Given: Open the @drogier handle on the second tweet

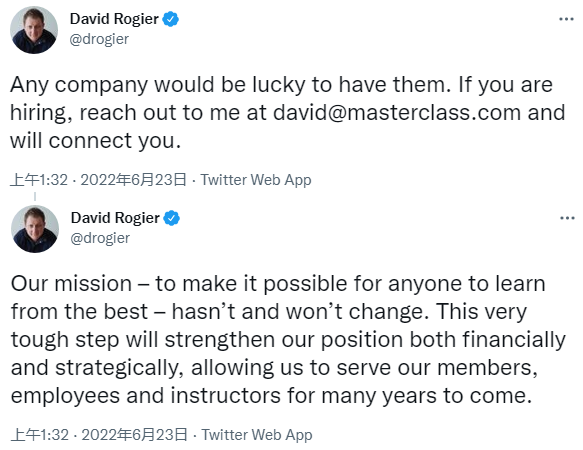Looking at the screenshot, I should coord(100,238).
